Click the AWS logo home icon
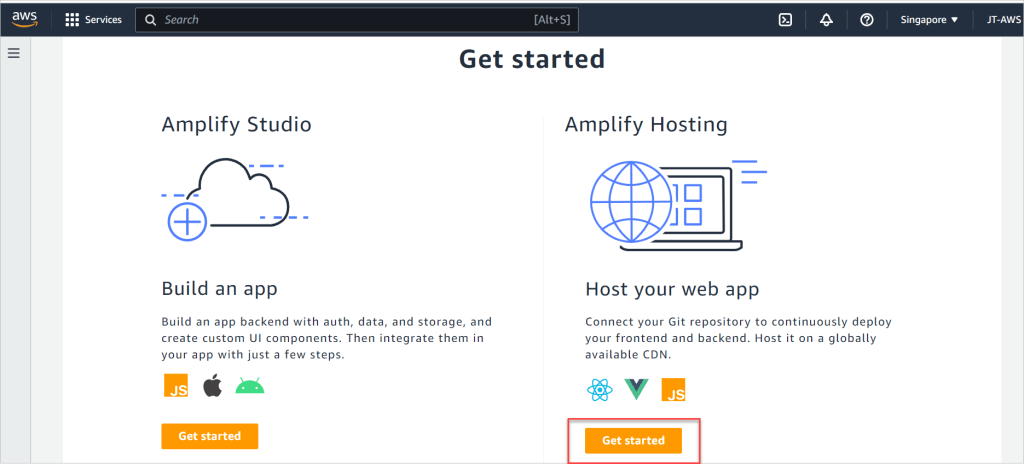 (x=24, y=19)
